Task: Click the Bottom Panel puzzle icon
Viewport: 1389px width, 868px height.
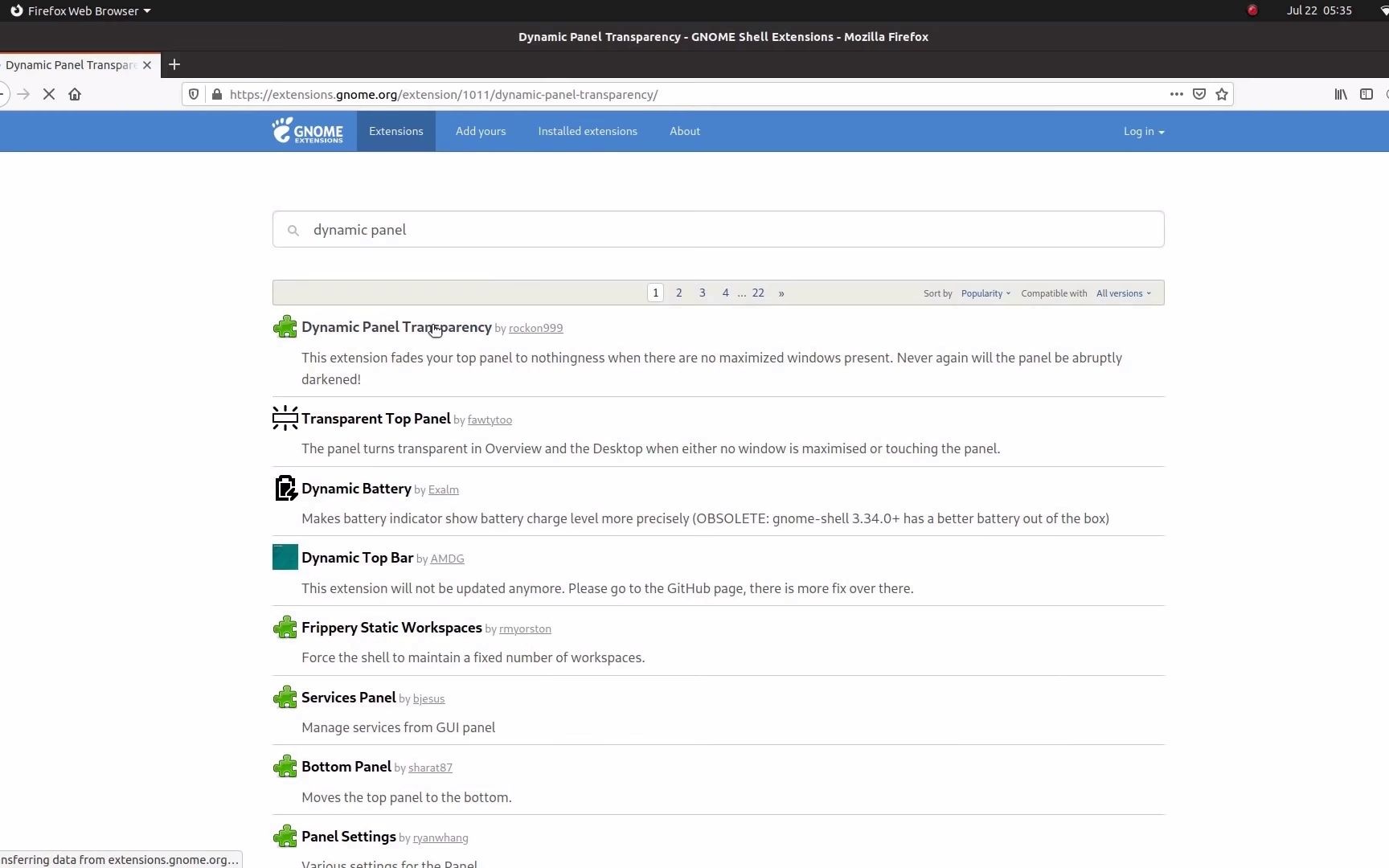Action: [285, 766]
